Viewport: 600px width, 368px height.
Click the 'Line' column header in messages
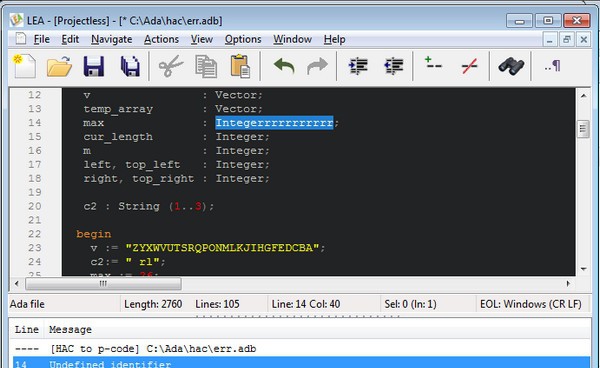[x=26, y=329]
